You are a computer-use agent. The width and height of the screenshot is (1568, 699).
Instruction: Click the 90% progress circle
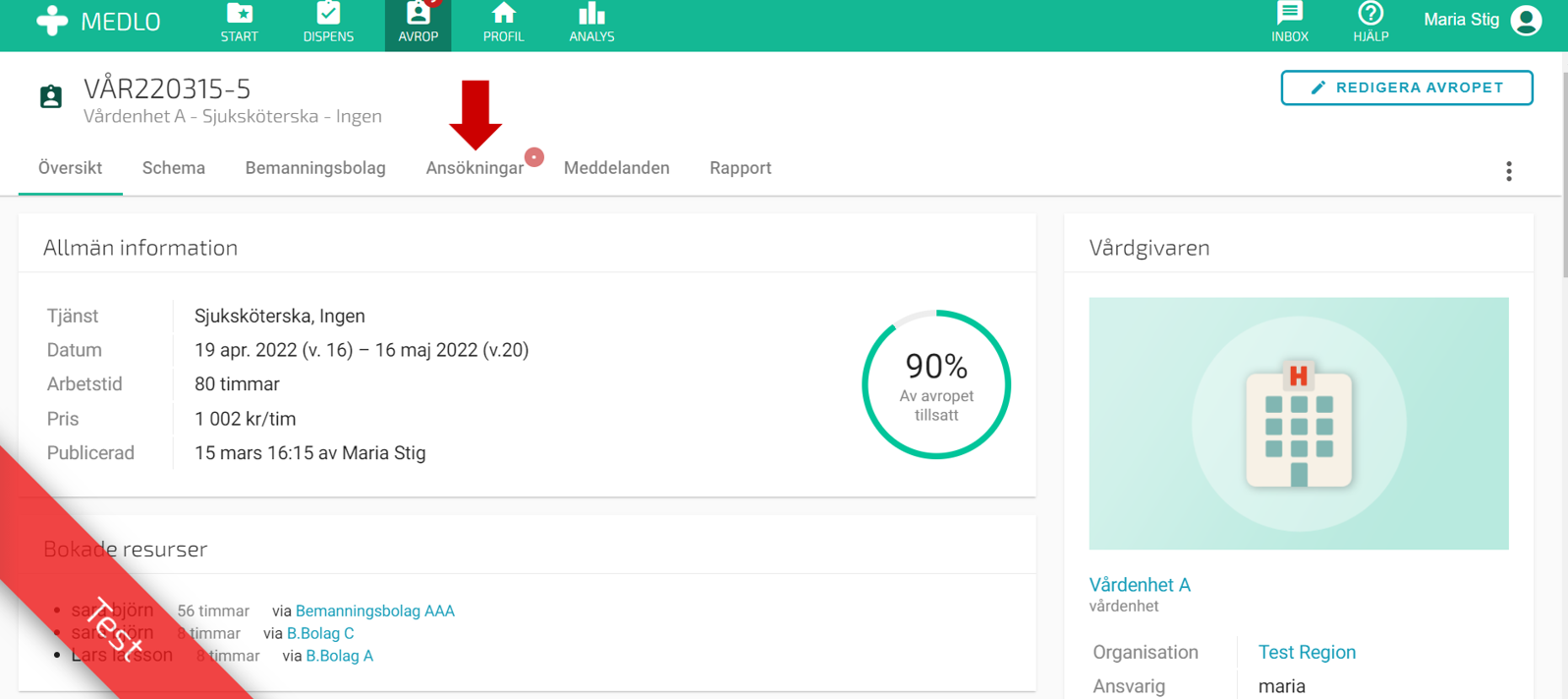tap(936, 384)
